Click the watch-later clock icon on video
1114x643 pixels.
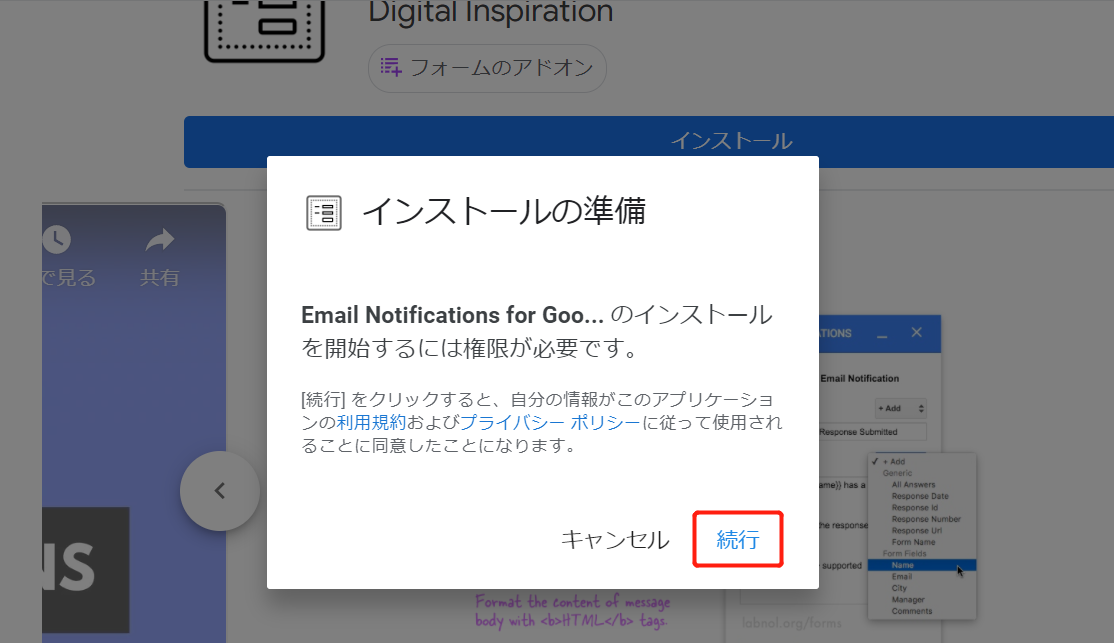click(x=56, y=239)
